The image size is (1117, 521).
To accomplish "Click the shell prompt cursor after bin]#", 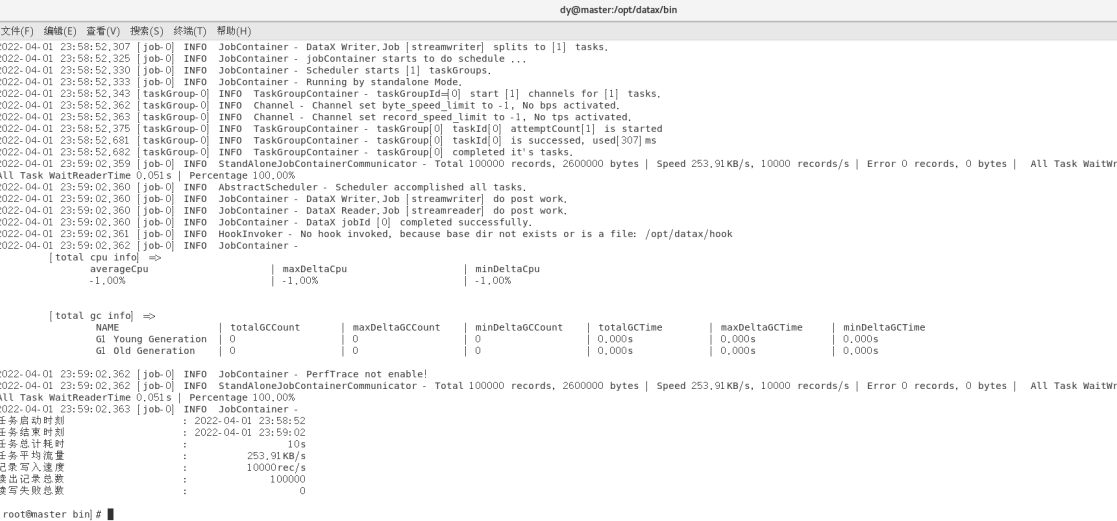I will point(110,514).
